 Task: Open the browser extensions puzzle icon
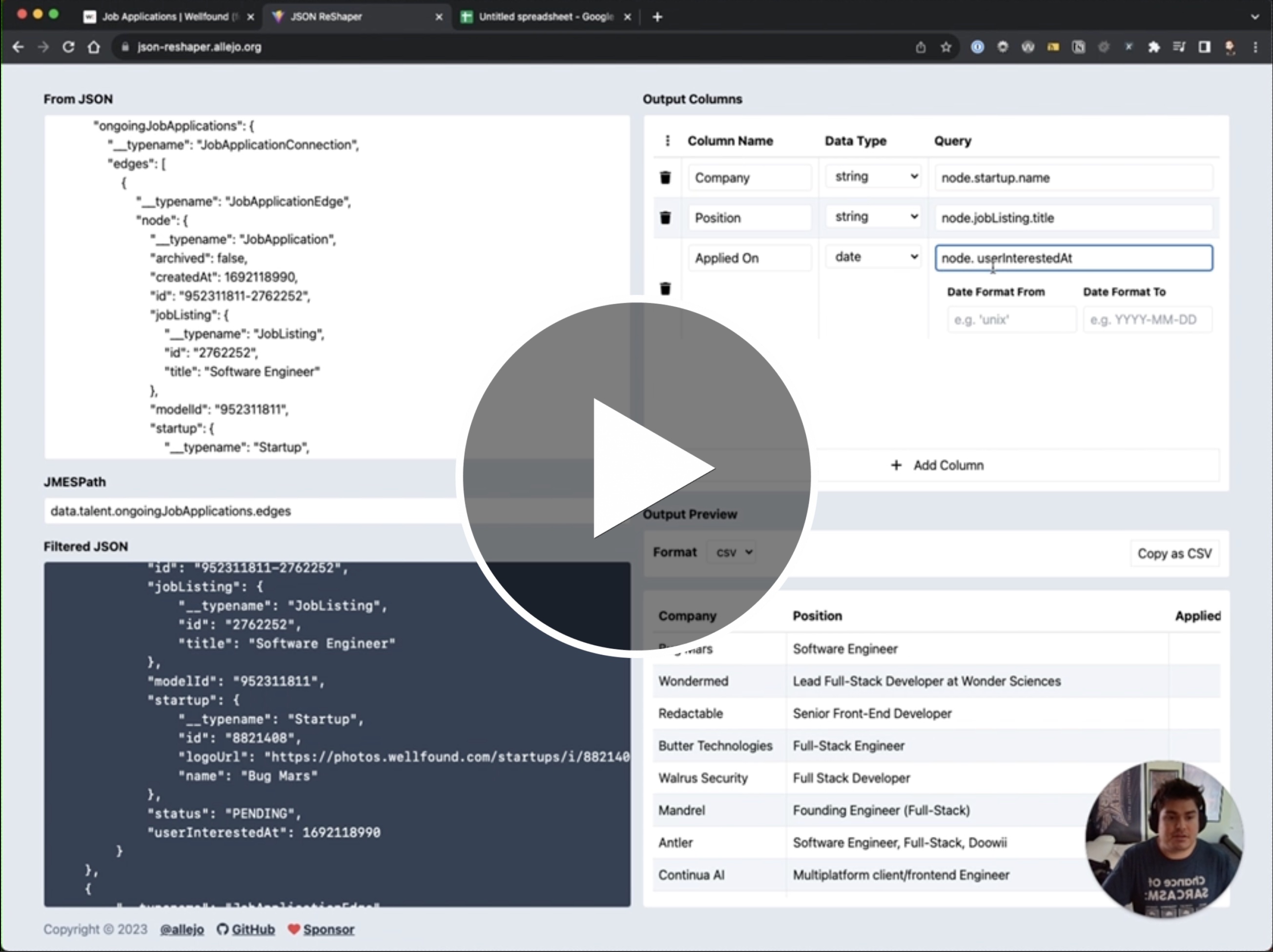[x=1153, y=47]
